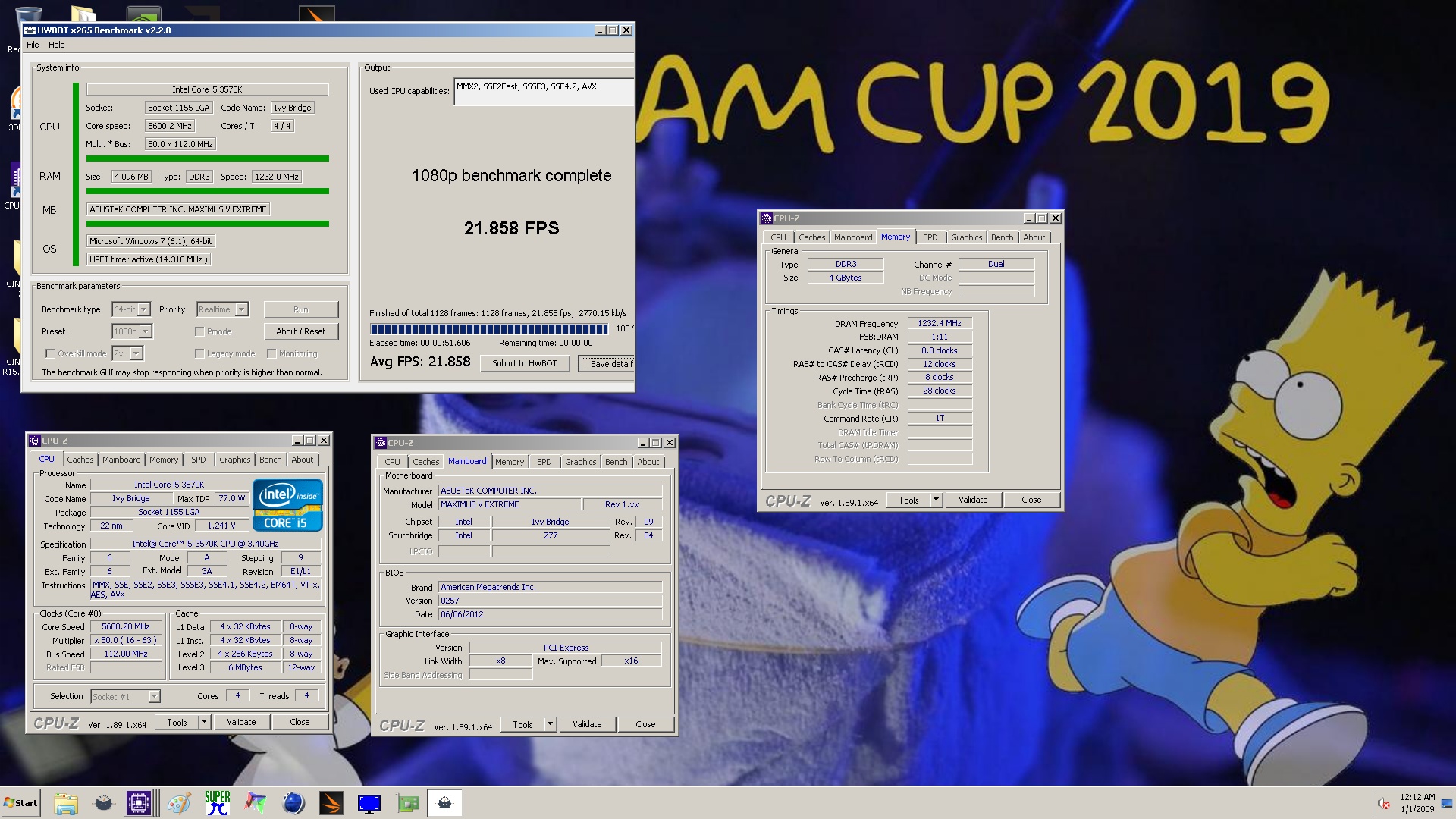Open About tab in Memory CPU-Z window
1456x819 pixels.
pos(1034,237)
